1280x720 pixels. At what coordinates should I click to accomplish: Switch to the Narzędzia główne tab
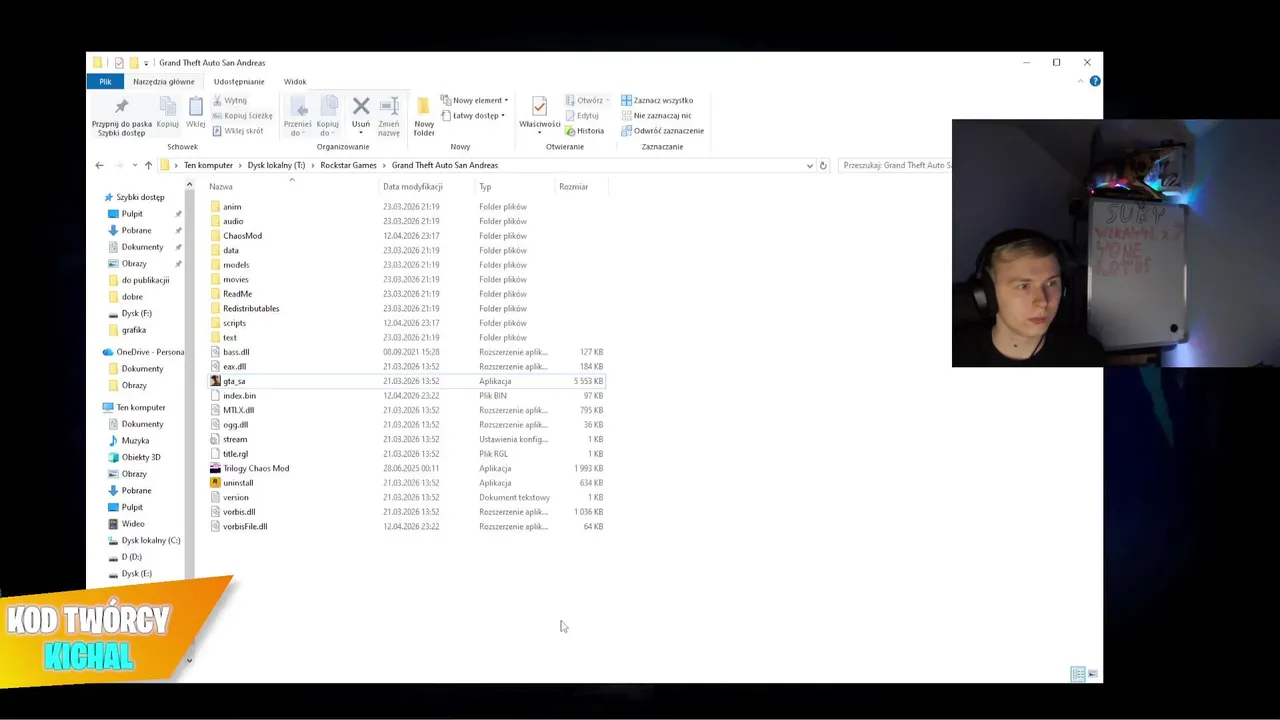click(164, 82)
